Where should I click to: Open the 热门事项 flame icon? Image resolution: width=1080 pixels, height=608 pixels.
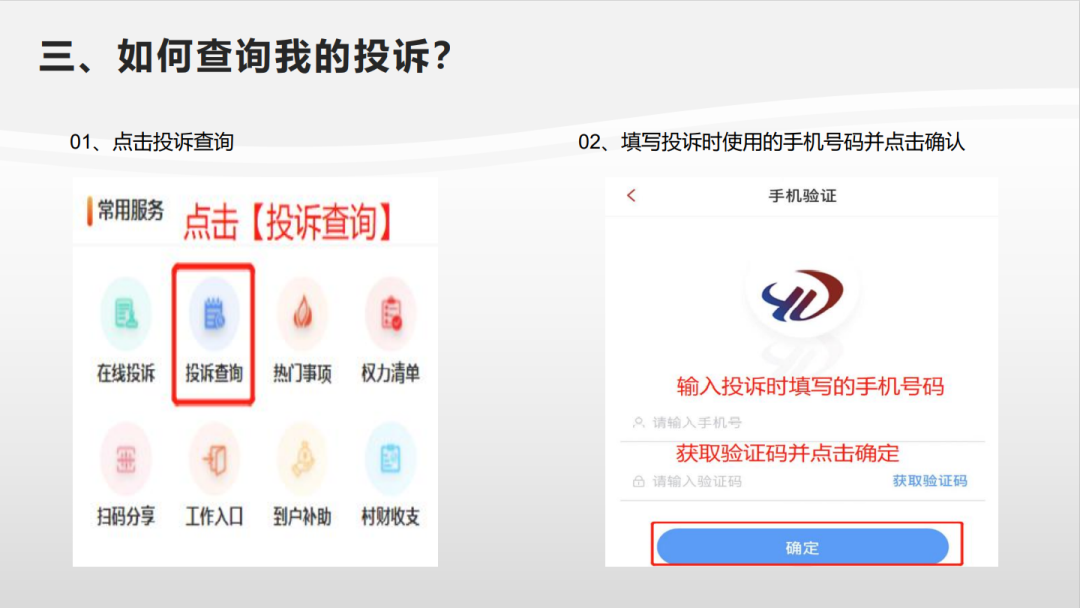(x=302, y=314)
